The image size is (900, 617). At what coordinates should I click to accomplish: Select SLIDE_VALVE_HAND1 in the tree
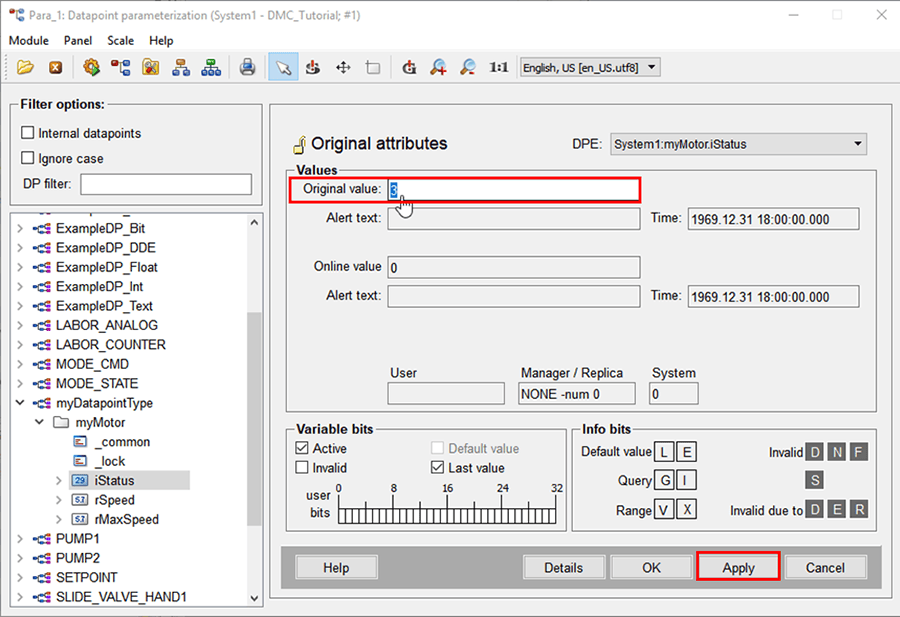[121, 597]
